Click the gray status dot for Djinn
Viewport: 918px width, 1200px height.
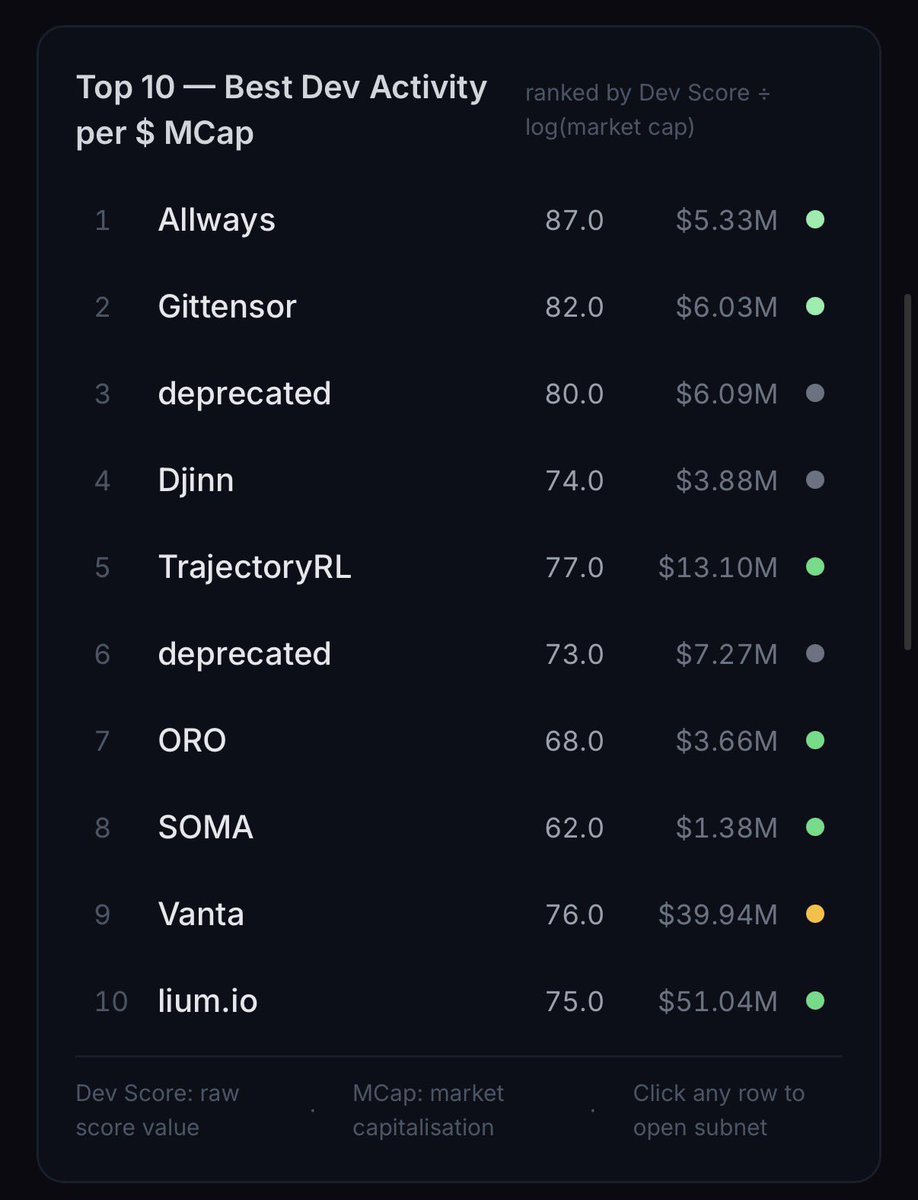(x=815, y=481)
